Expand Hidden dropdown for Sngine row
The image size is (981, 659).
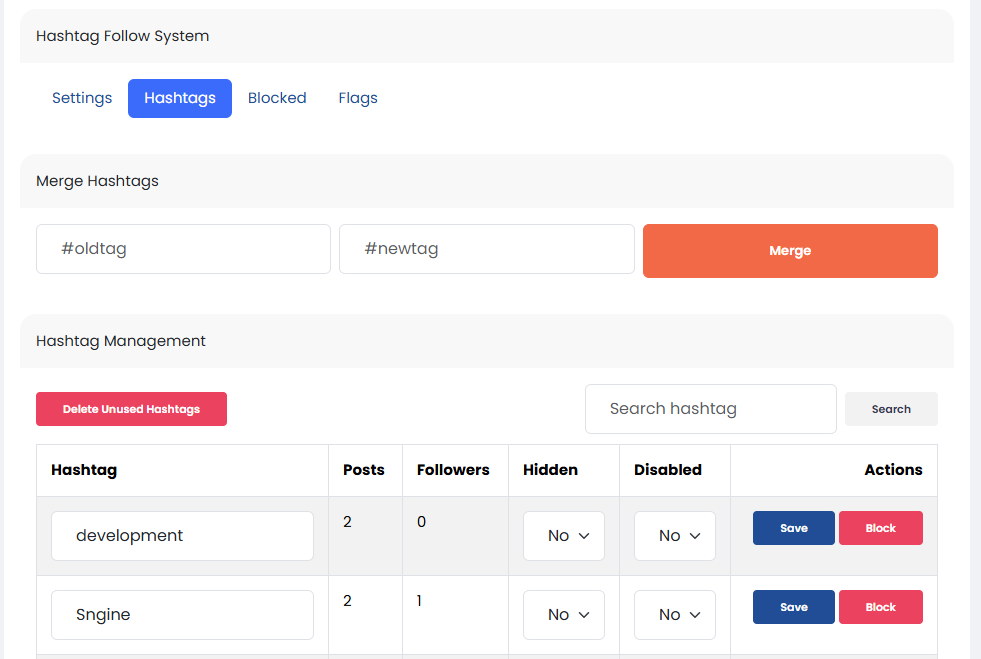coord(564,615)
